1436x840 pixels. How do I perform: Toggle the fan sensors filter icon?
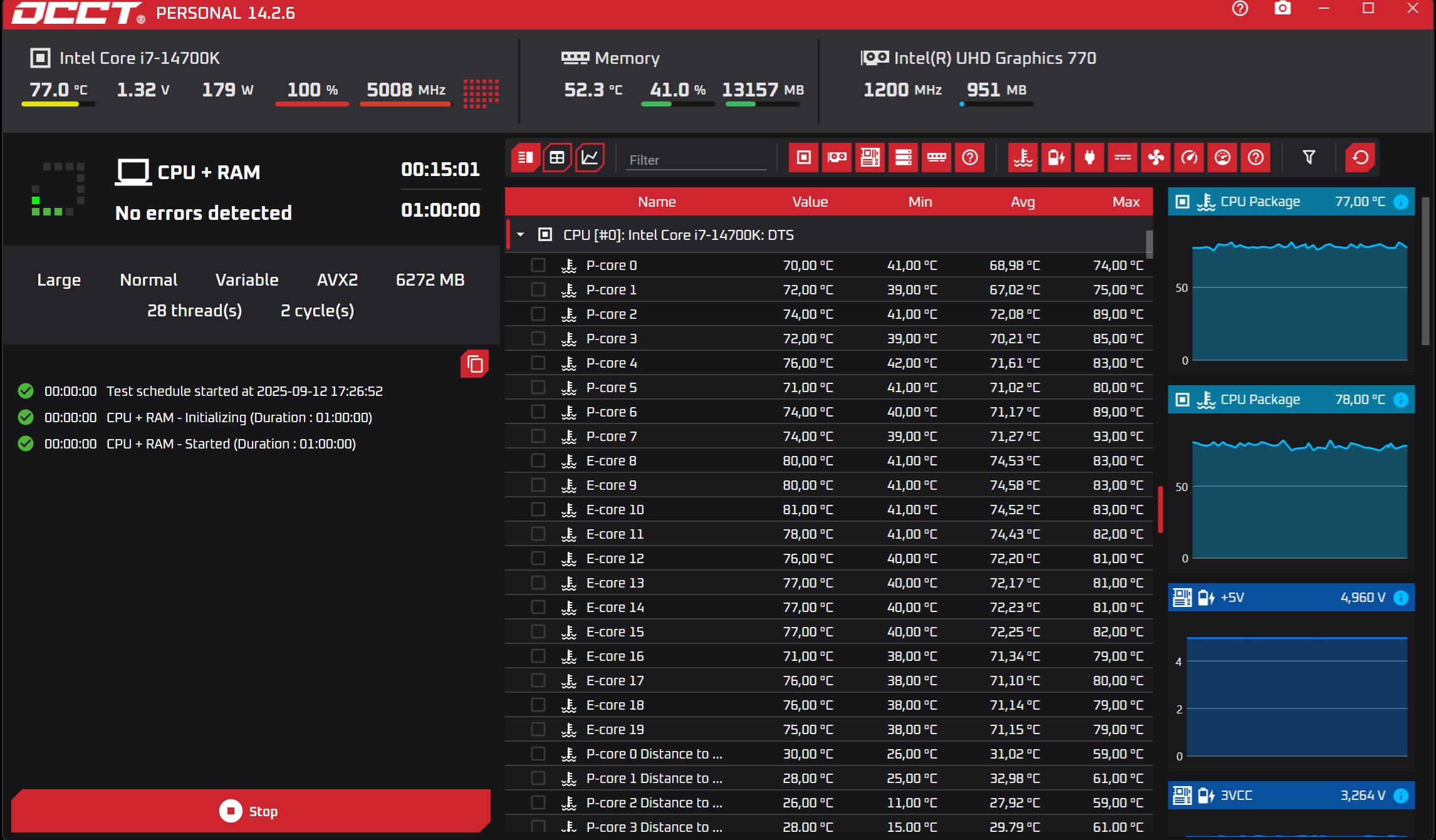coord(1156,157)
